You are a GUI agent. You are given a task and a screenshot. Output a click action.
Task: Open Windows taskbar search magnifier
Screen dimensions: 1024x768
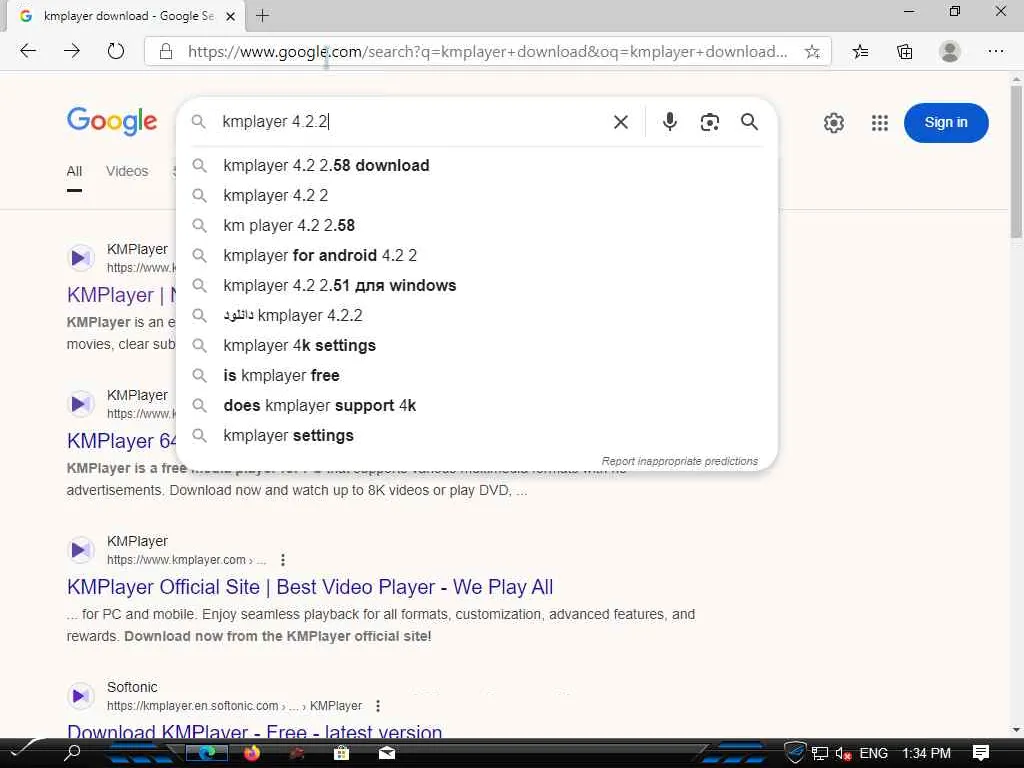pyautogui.click(x=72, y=753)
